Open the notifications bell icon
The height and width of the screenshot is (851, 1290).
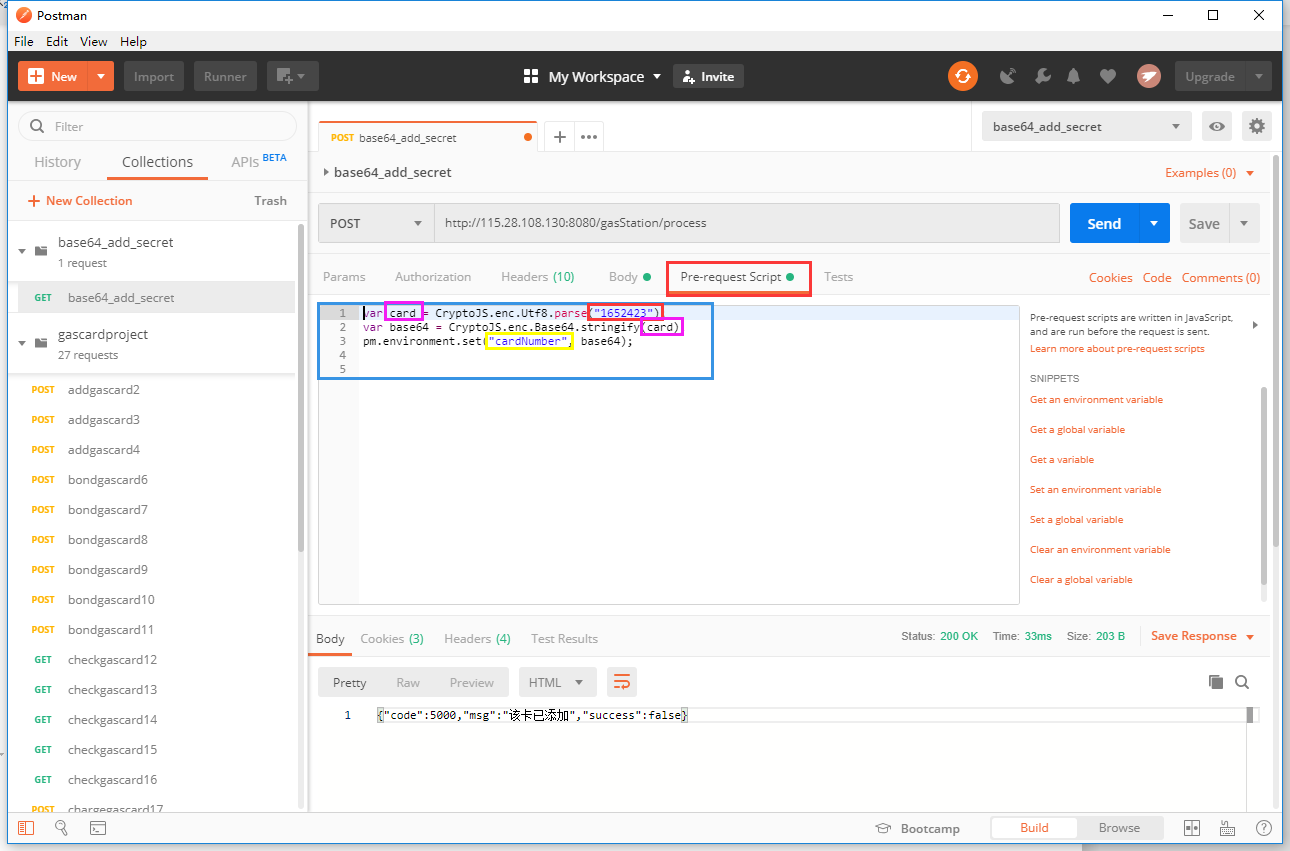1072,76
